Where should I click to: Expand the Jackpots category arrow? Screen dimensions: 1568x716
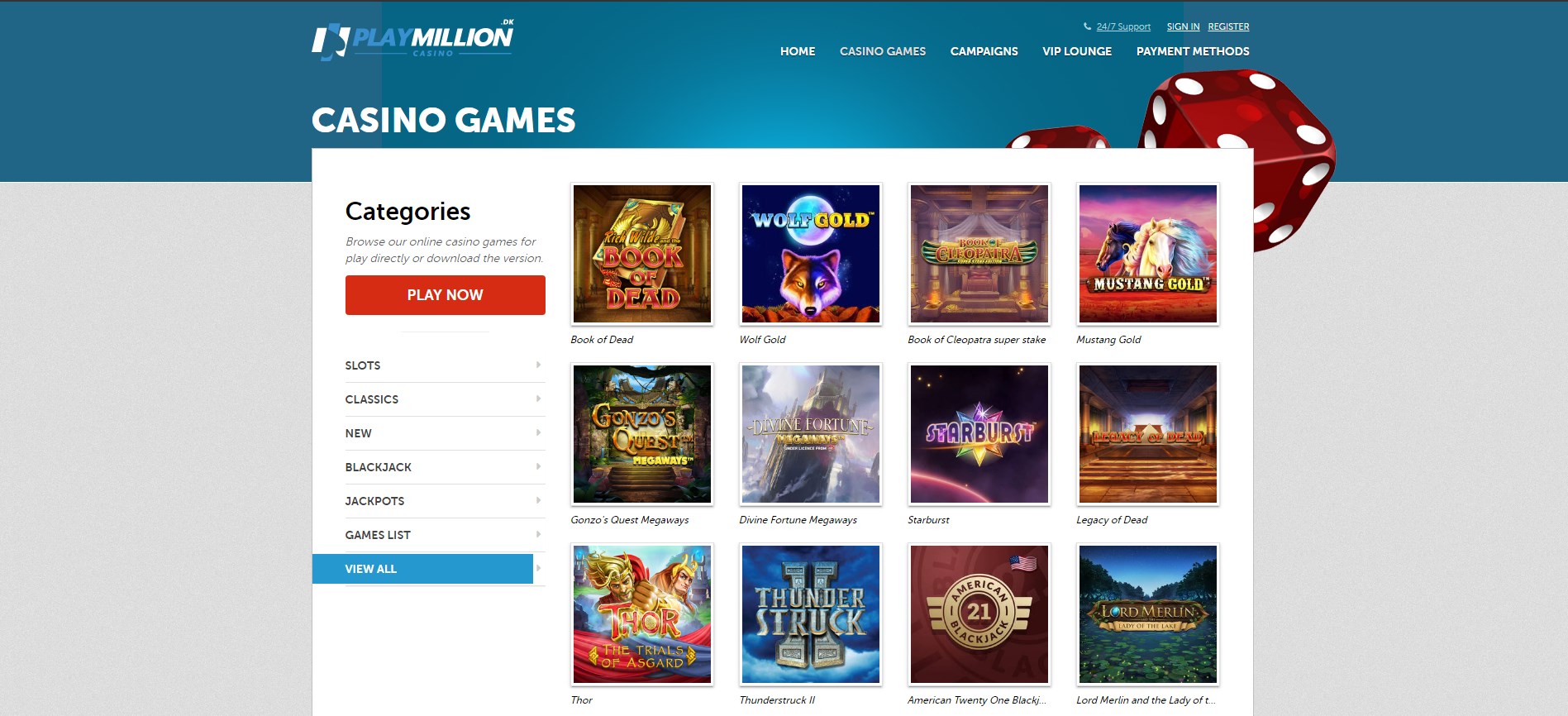538,500
